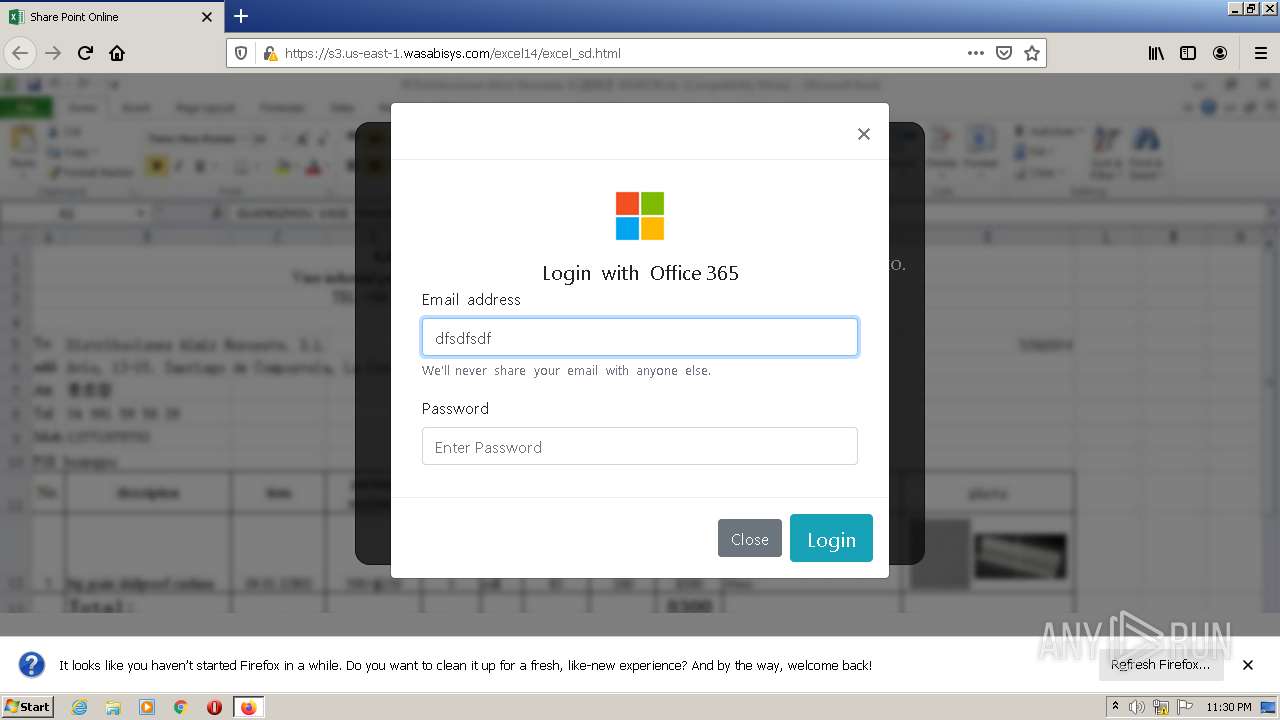This screenshot has height=720, width=1280.
Task: Reload the current page
Action: (x=85, y=53)
